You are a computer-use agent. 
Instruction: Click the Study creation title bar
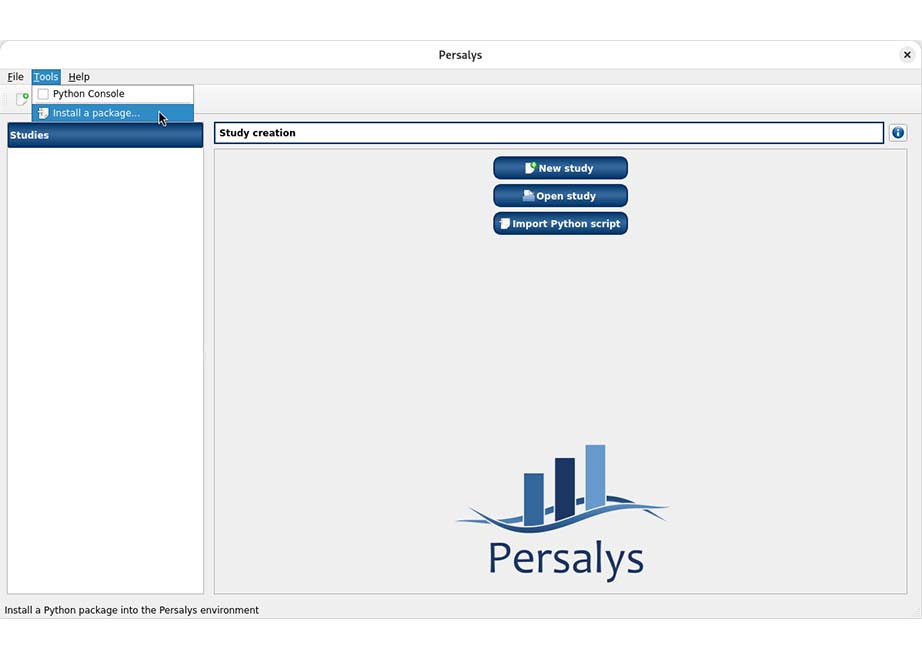pyautogui.click(x=549, y=133)
